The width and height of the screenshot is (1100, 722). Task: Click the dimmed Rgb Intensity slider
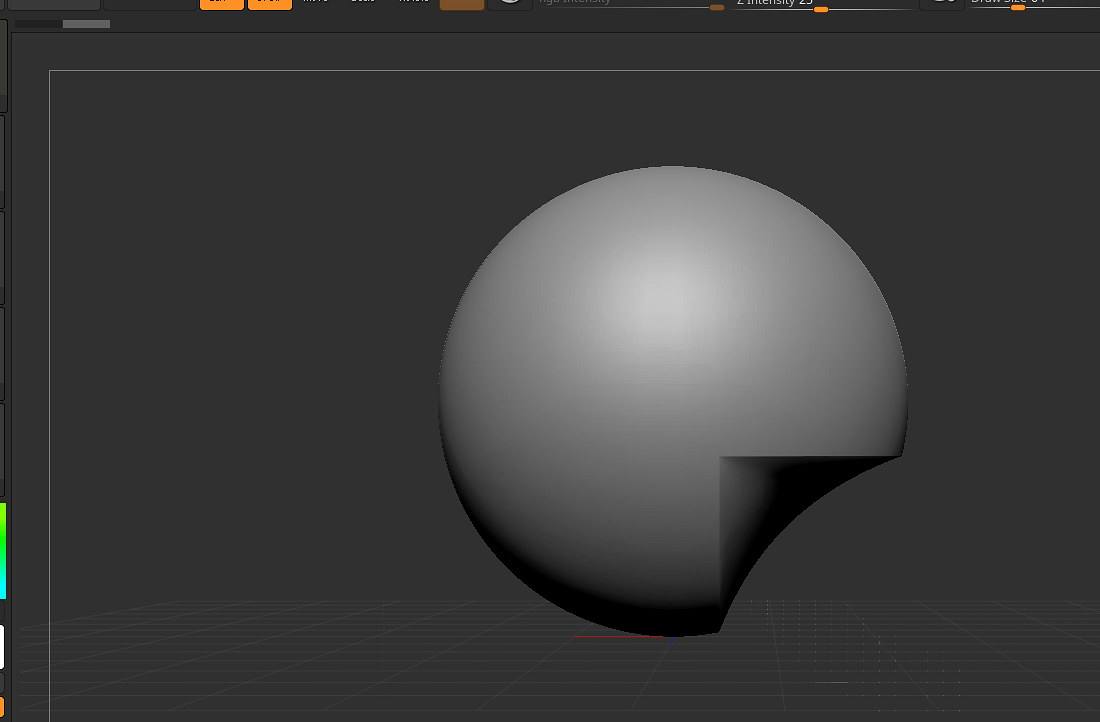coord(631,4)
